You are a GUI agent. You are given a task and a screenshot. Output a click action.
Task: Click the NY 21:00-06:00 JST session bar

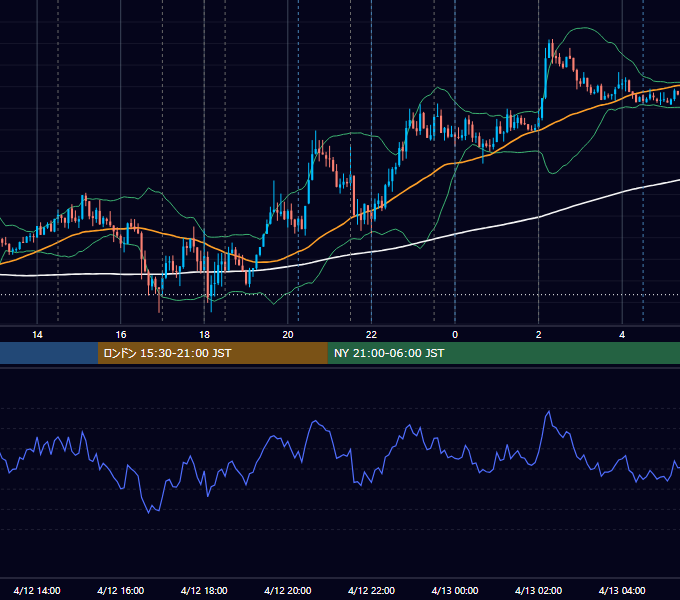pos(503,353)
